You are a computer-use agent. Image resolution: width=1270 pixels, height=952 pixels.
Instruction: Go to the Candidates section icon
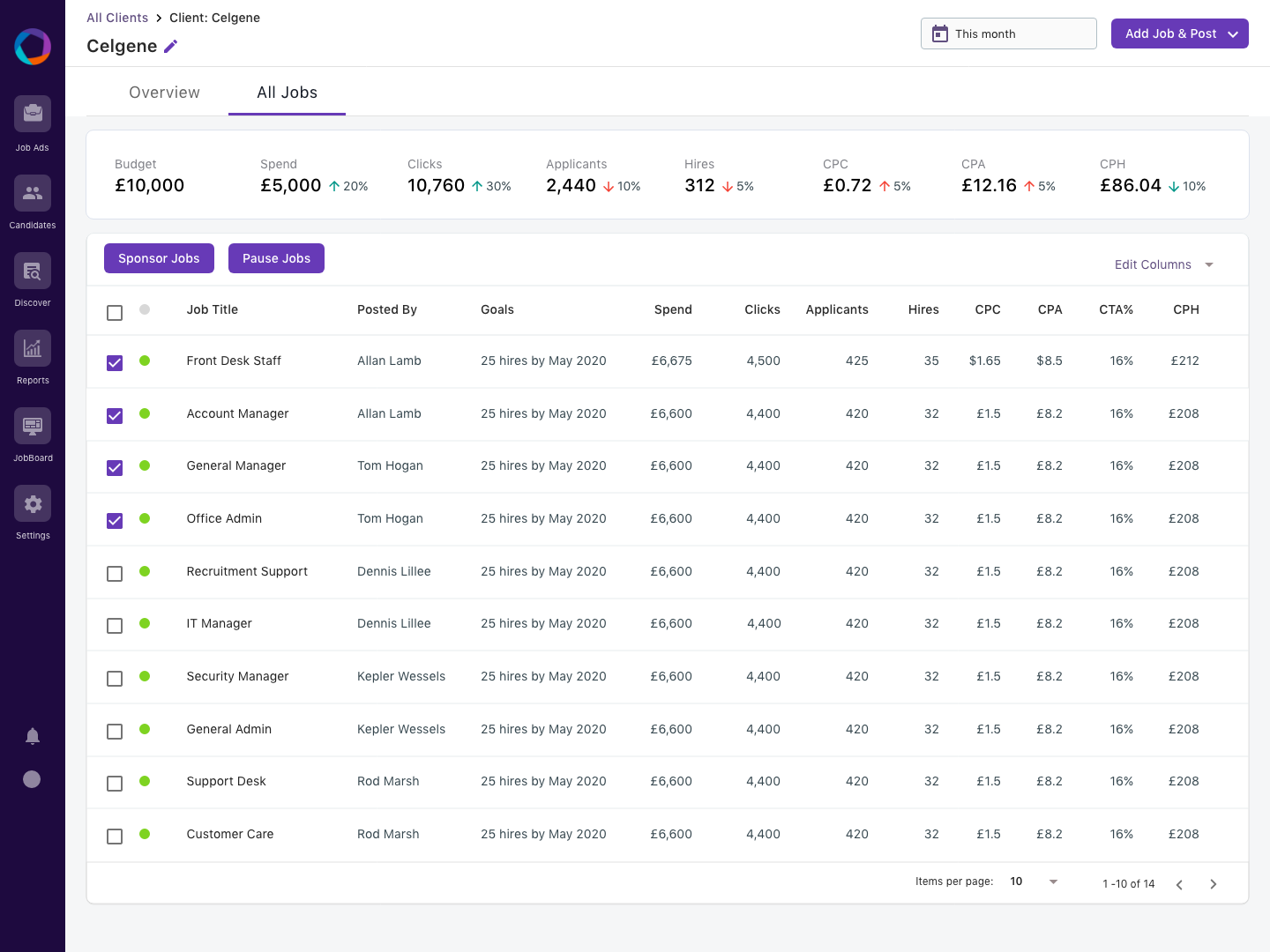click(x=33, y=193)
